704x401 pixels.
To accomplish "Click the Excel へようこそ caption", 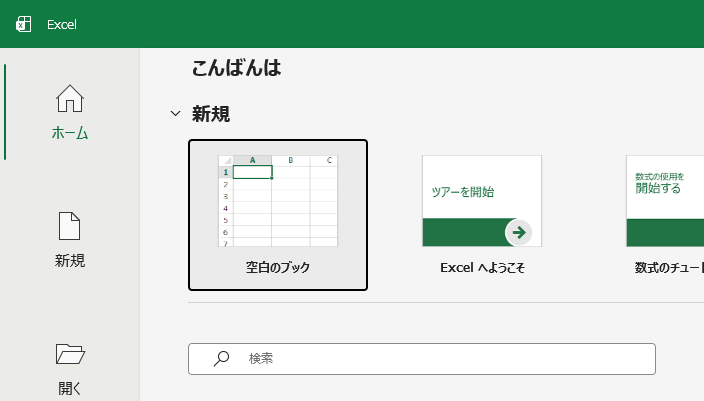I will coord(482,268).
